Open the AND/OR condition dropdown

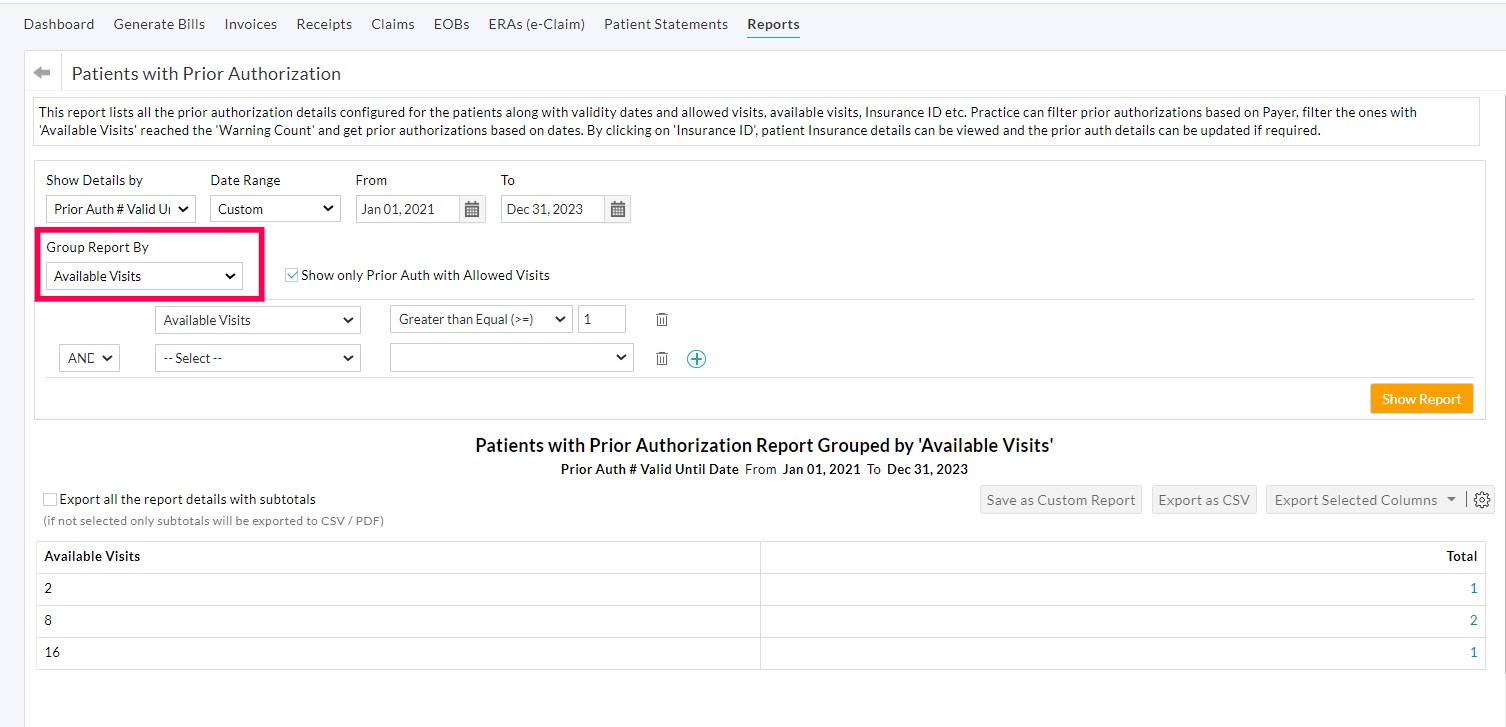(x=88, y=357)
